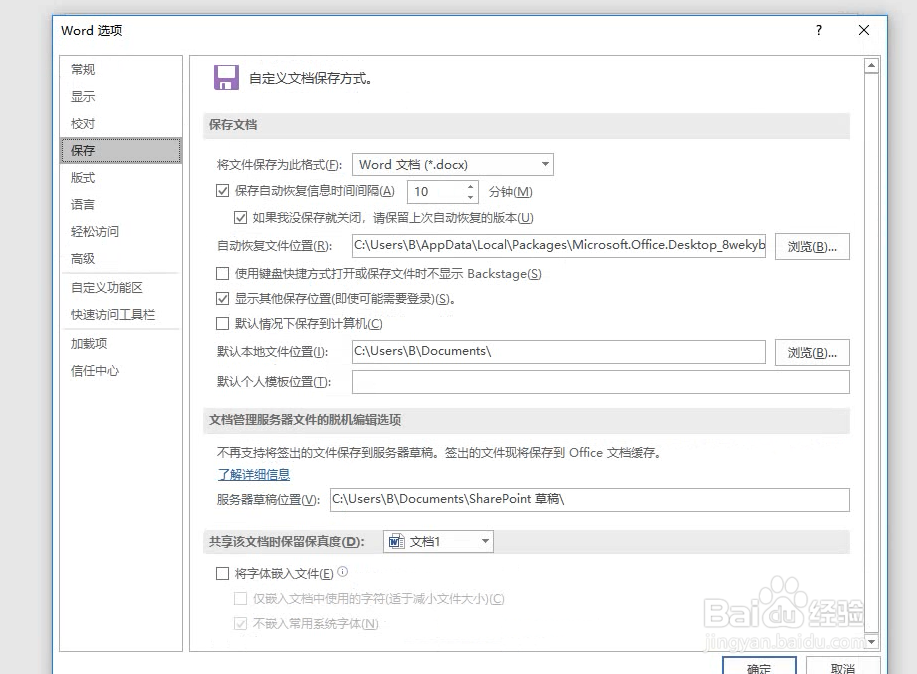The image size is (917, 674).
Task: Open the 将文件保存为此格式 dropdown
Action: point(453,164)
